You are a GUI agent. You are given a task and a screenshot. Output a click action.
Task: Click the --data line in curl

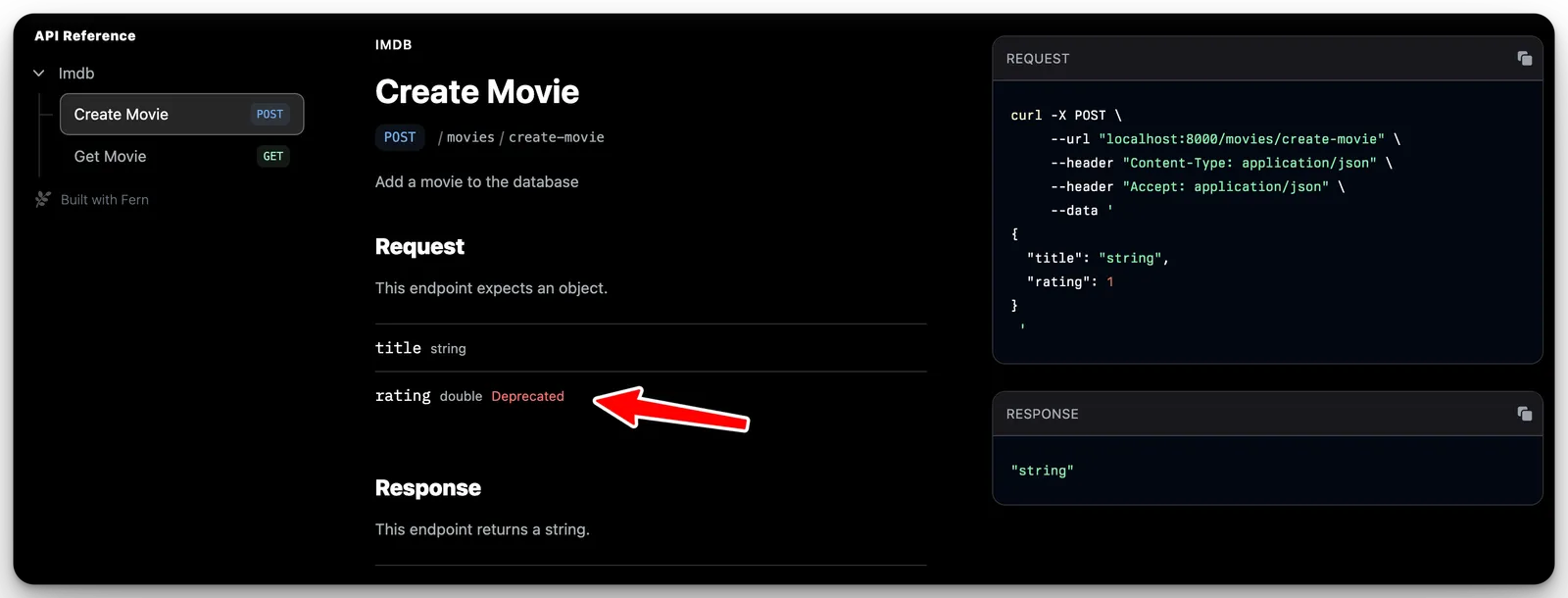(1082, 211)
